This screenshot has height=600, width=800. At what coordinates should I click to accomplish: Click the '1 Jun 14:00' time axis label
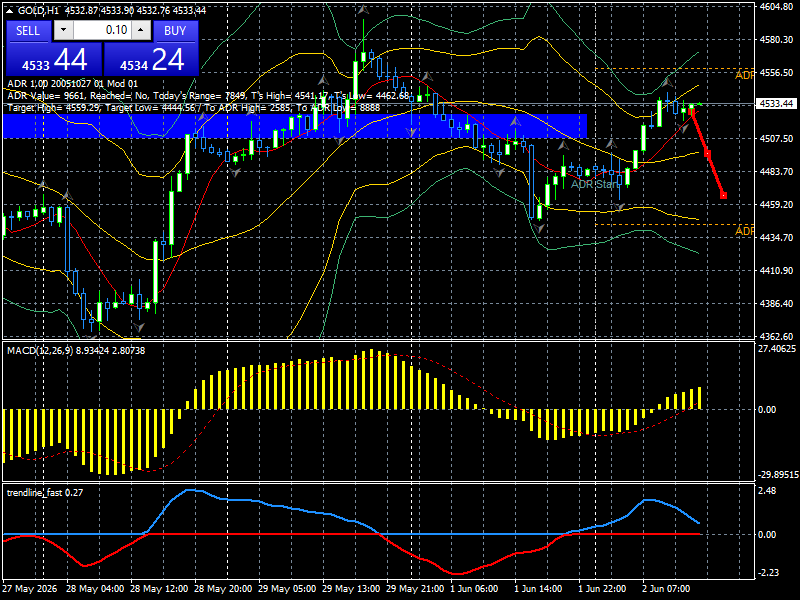tap(538, 588)
